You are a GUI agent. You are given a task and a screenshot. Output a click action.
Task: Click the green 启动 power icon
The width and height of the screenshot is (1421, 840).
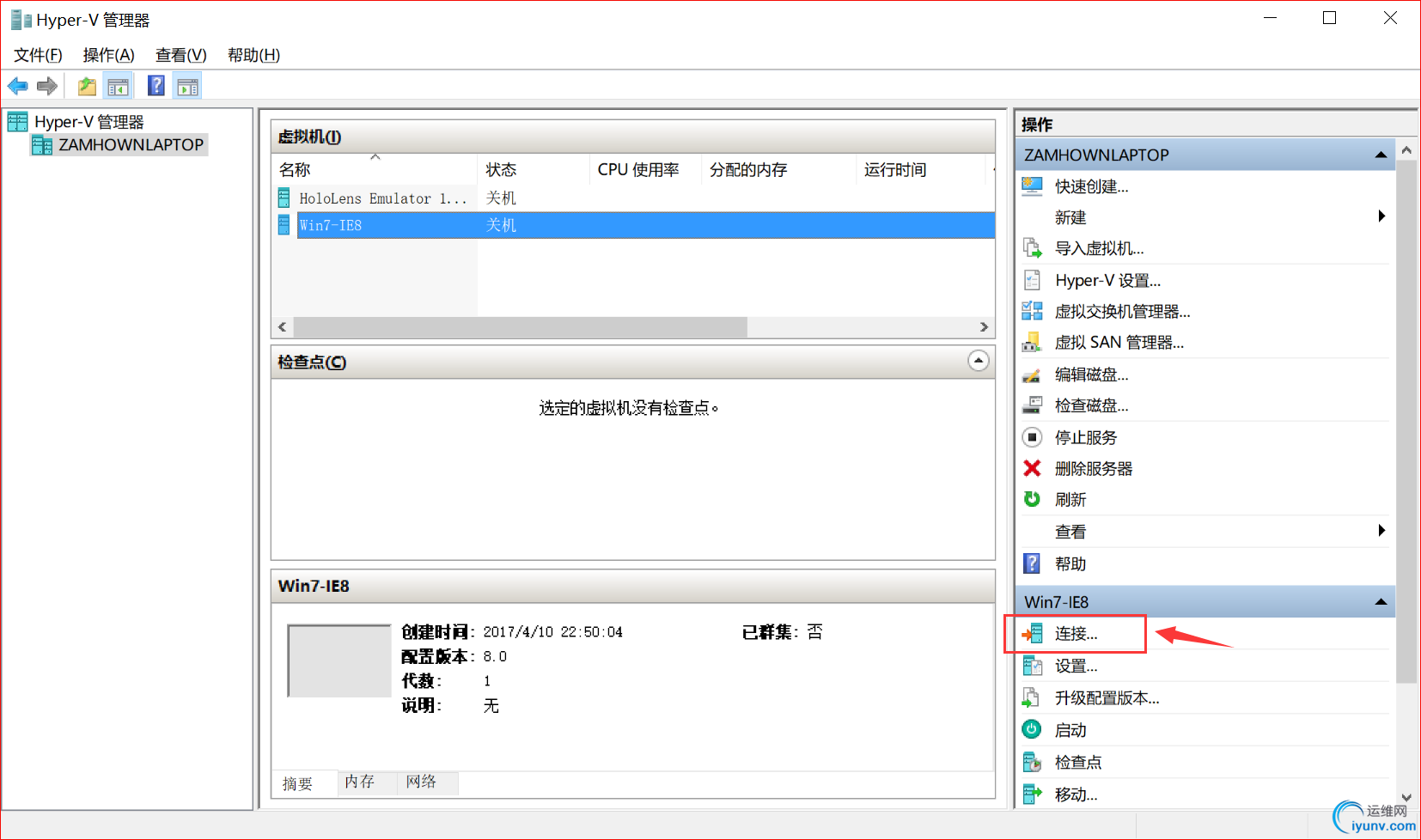1032,729
